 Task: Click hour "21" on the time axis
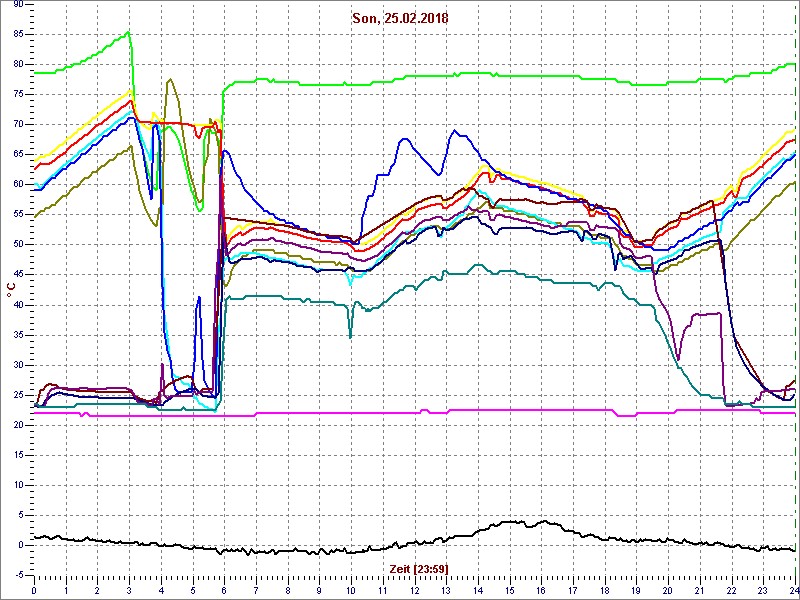click(699, 592)
